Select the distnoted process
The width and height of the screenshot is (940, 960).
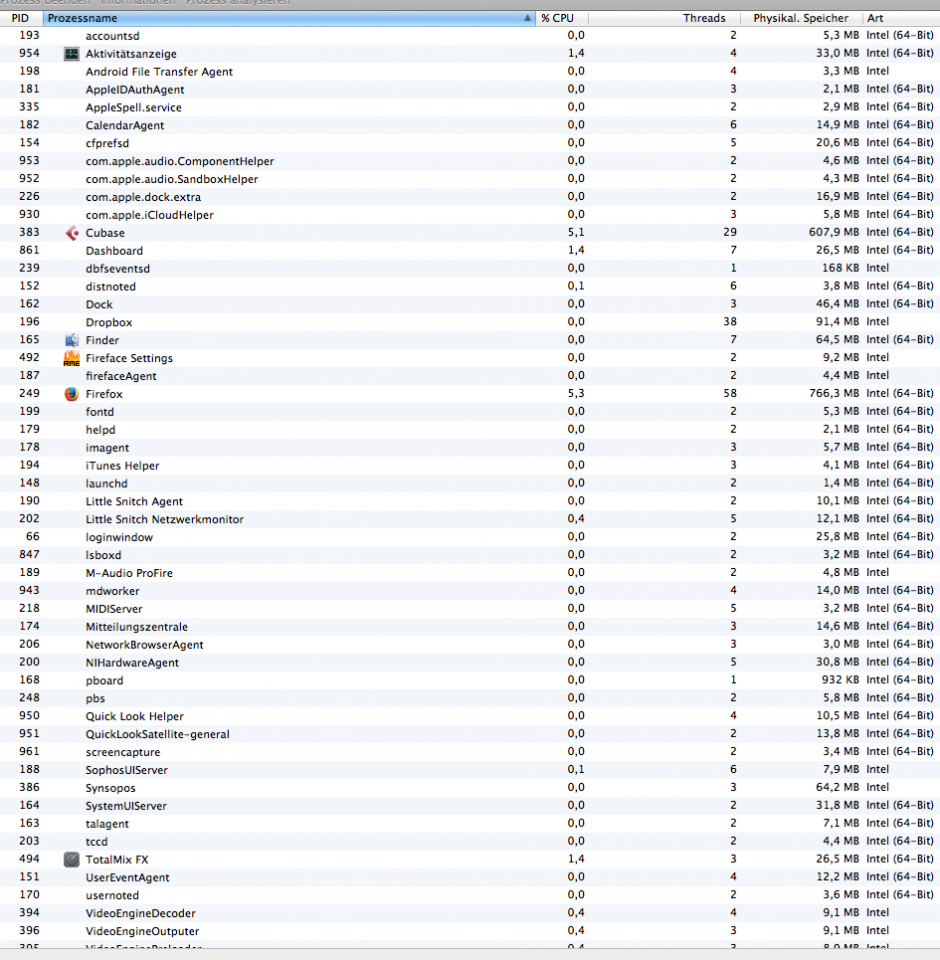point(111,287)
